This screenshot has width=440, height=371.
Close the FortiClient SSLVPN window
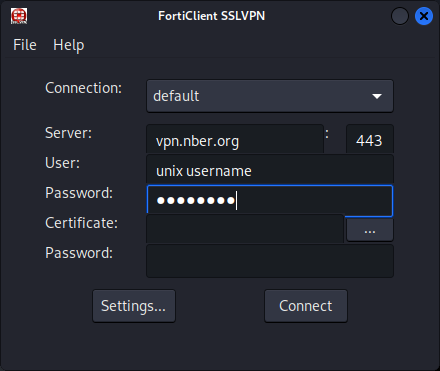click(424, 16)
